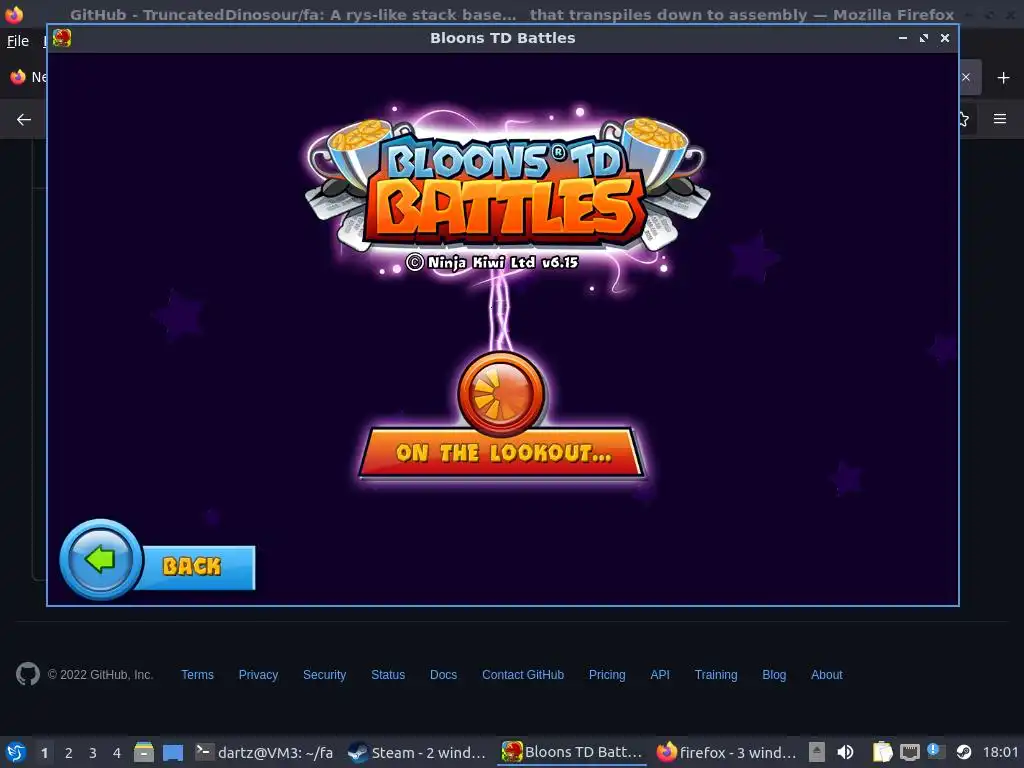Viewport: 1024px width, 768px height.
Task: Minimize the Bloons TD Battles window
Action: point(903,38)
